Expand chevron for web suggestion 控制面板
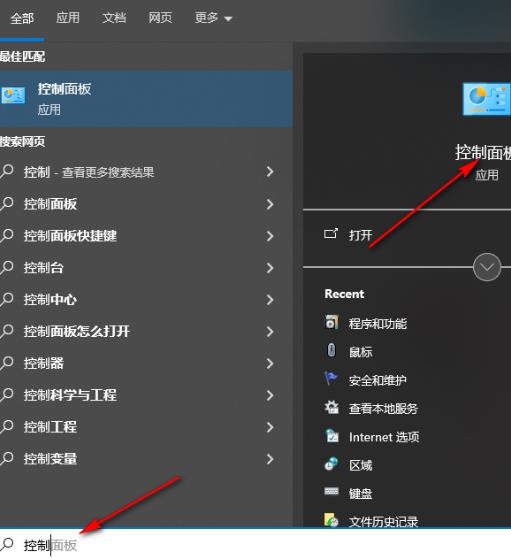Screen dimensions: 511x558 pyautogui.click(x=270, y=204)
